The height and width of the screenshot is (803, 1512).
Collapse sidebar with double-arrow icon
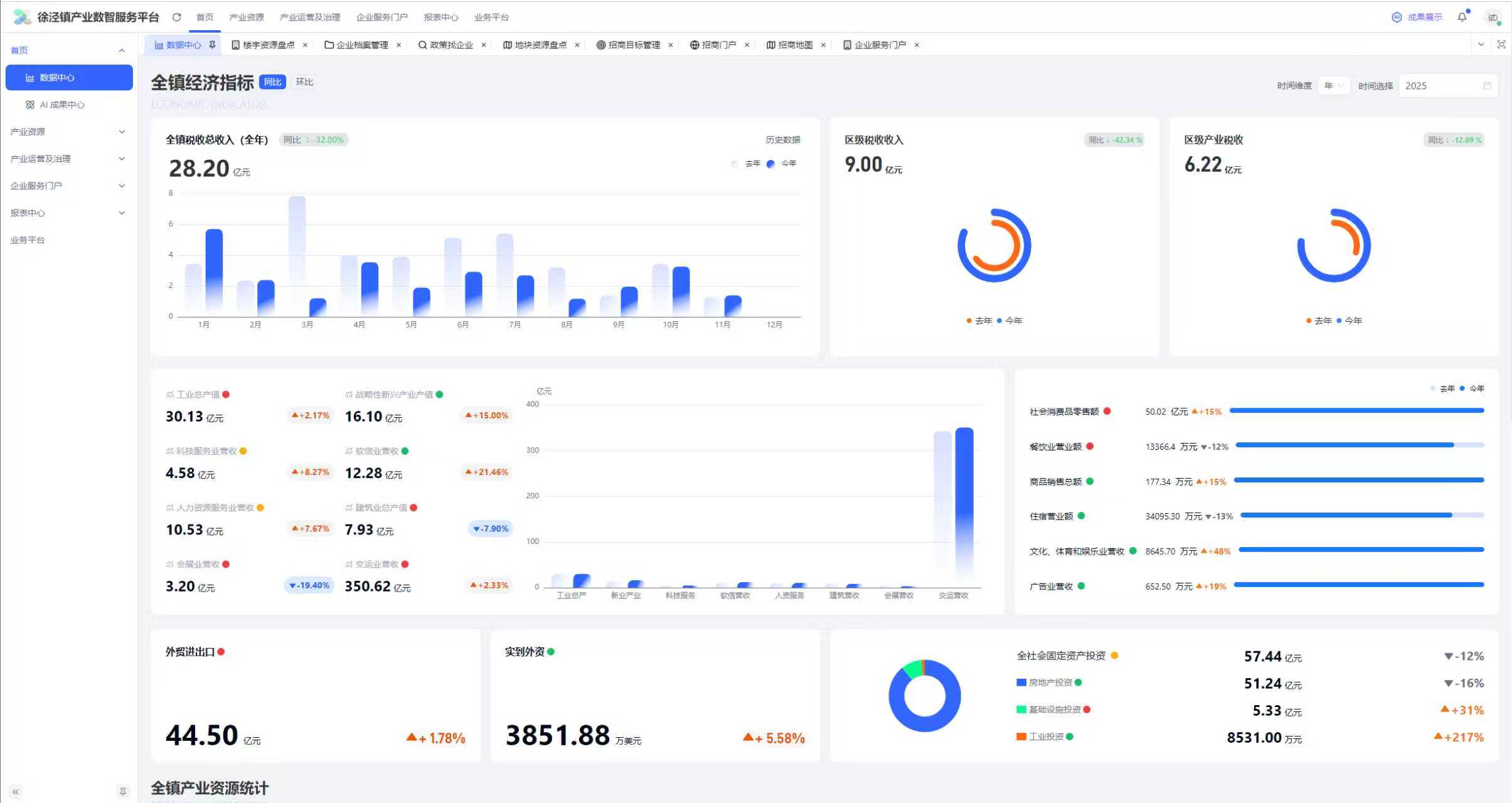click(x=16, y=792)
